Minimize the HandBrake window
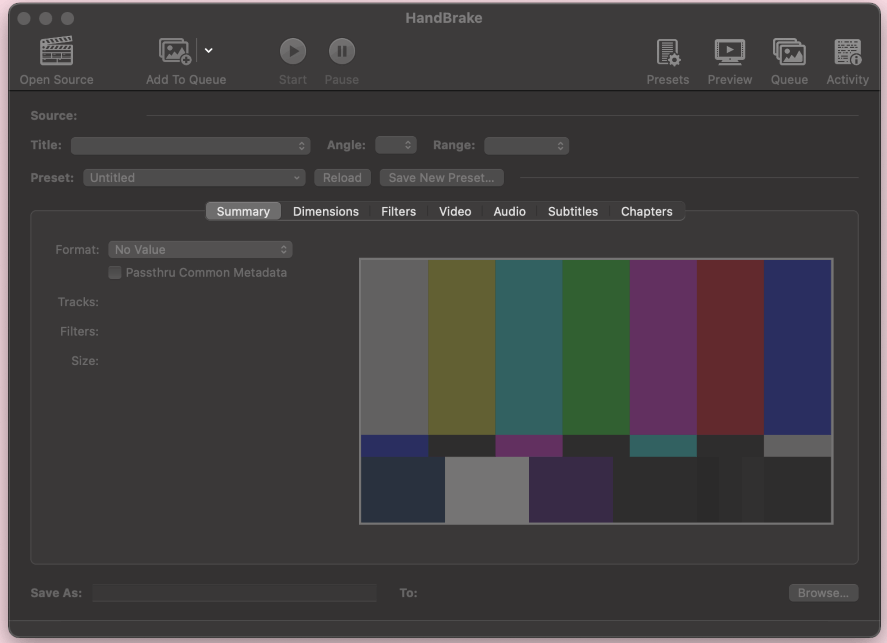The image size is (887, 643). tap(46, 19)
